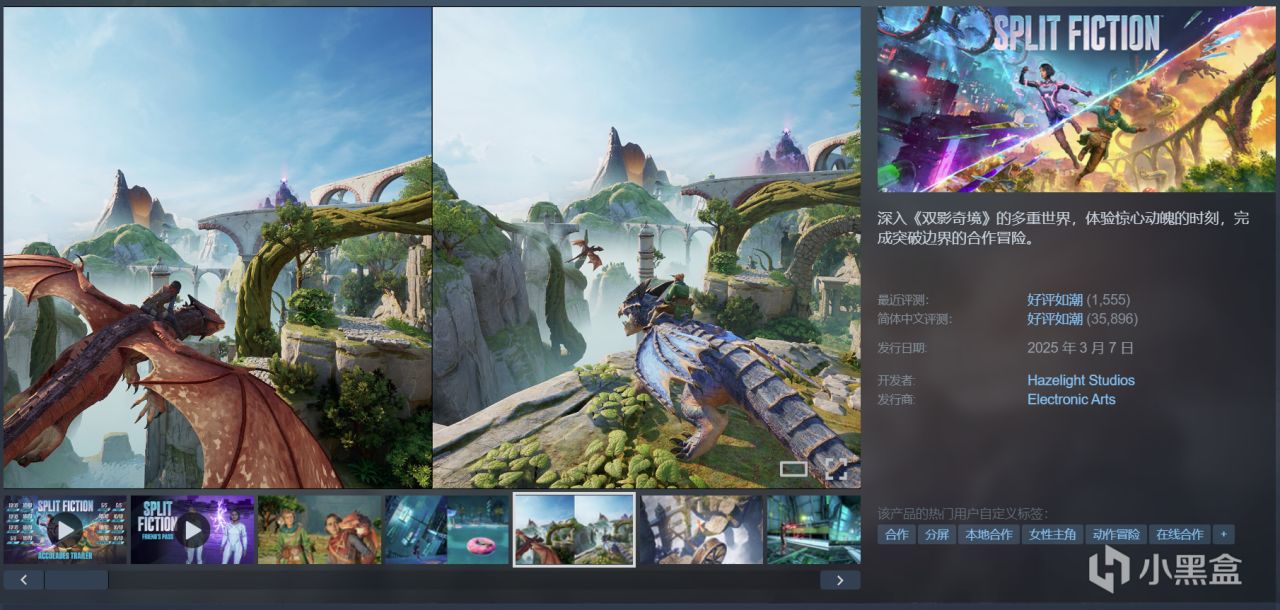The image size is (1280, 610).
Task: Click the thumbnail strip scrollbar handle
Action: click(76, 580)
